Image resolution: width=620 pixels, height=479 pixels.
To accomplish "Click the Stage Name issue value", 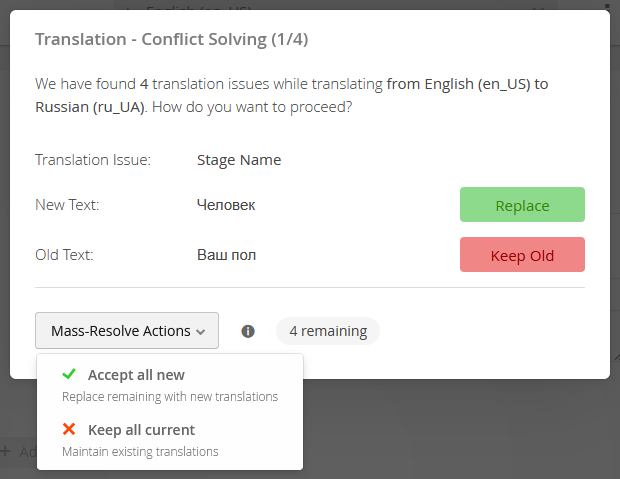I will click(239, 160).
